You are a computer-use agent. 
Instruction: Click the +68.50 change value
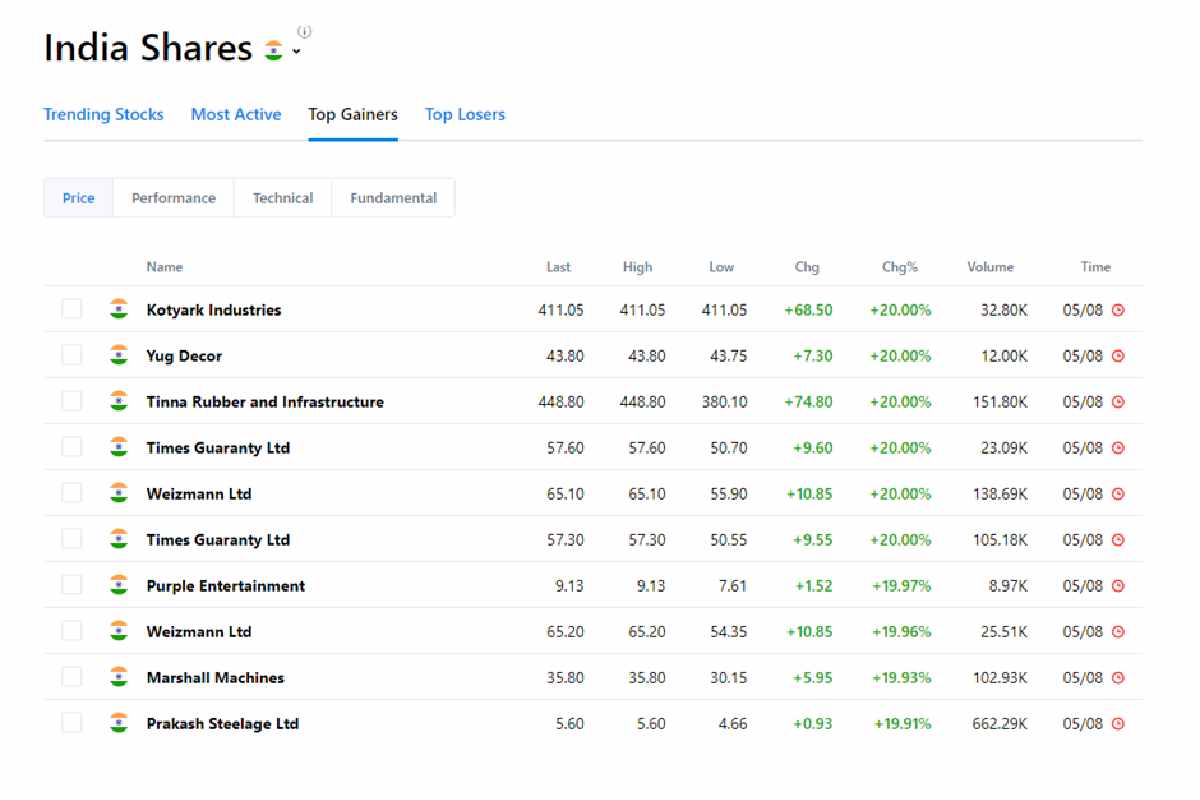808,310
